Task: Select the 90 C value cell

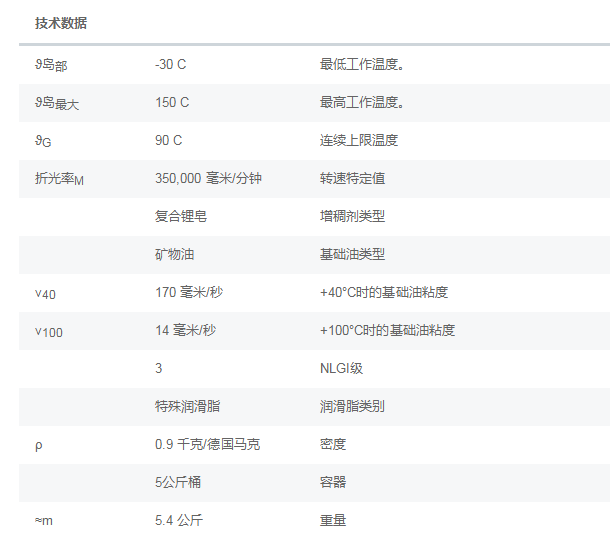Action: [x=168, y=140]
